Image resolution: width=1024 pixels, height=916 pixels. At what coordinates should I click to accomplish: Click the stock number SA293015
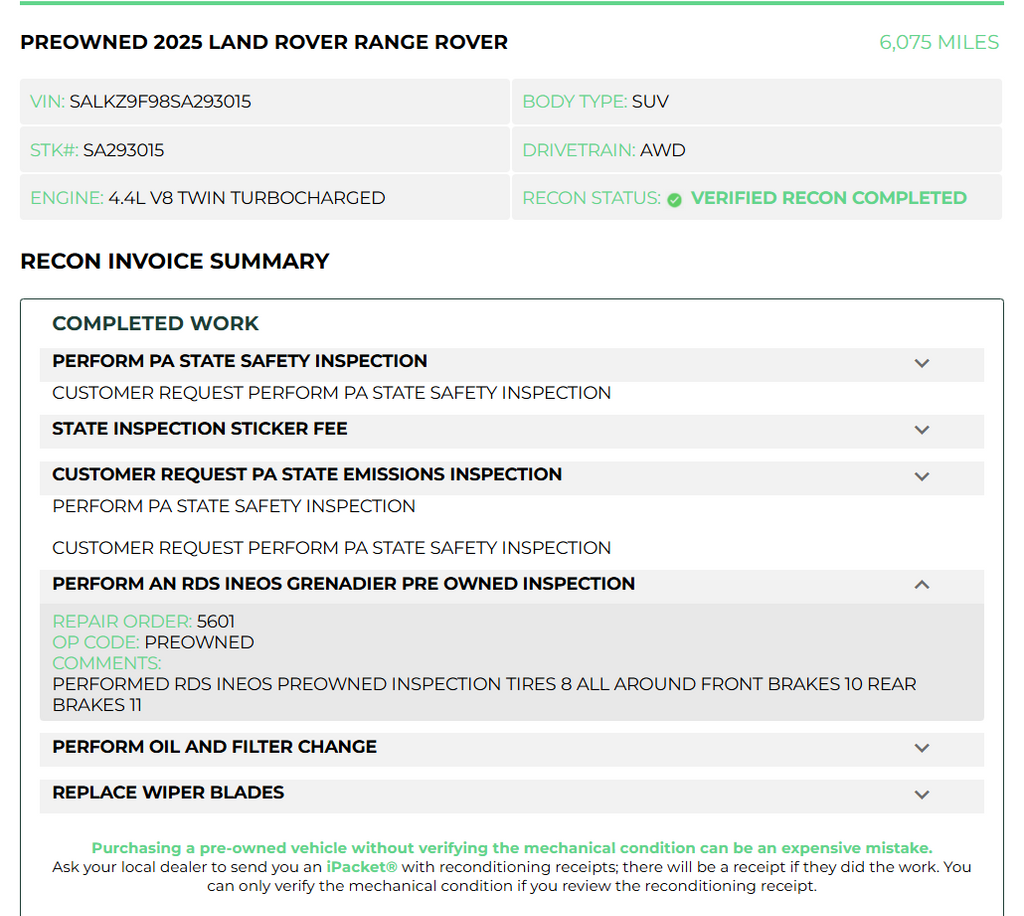tap(123, 150)
